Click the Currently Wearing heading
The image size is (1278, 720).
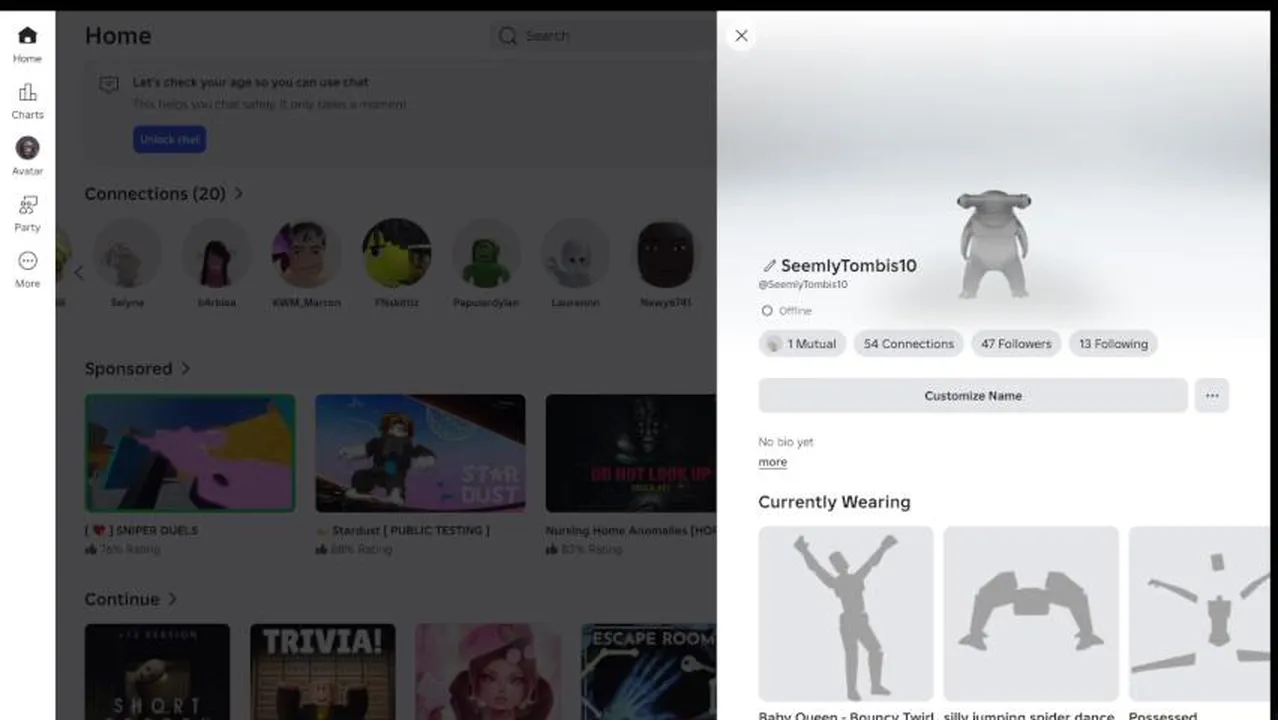834,502
